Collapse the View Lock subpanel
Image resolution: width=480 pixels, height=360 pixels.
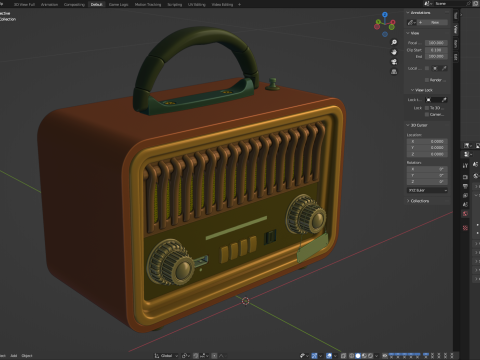click(x=412, y=90)
